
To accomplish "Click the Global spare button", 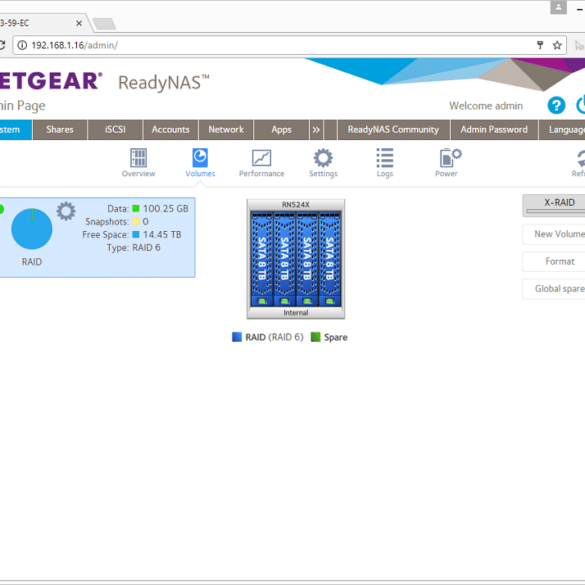I will coord(554,289).
